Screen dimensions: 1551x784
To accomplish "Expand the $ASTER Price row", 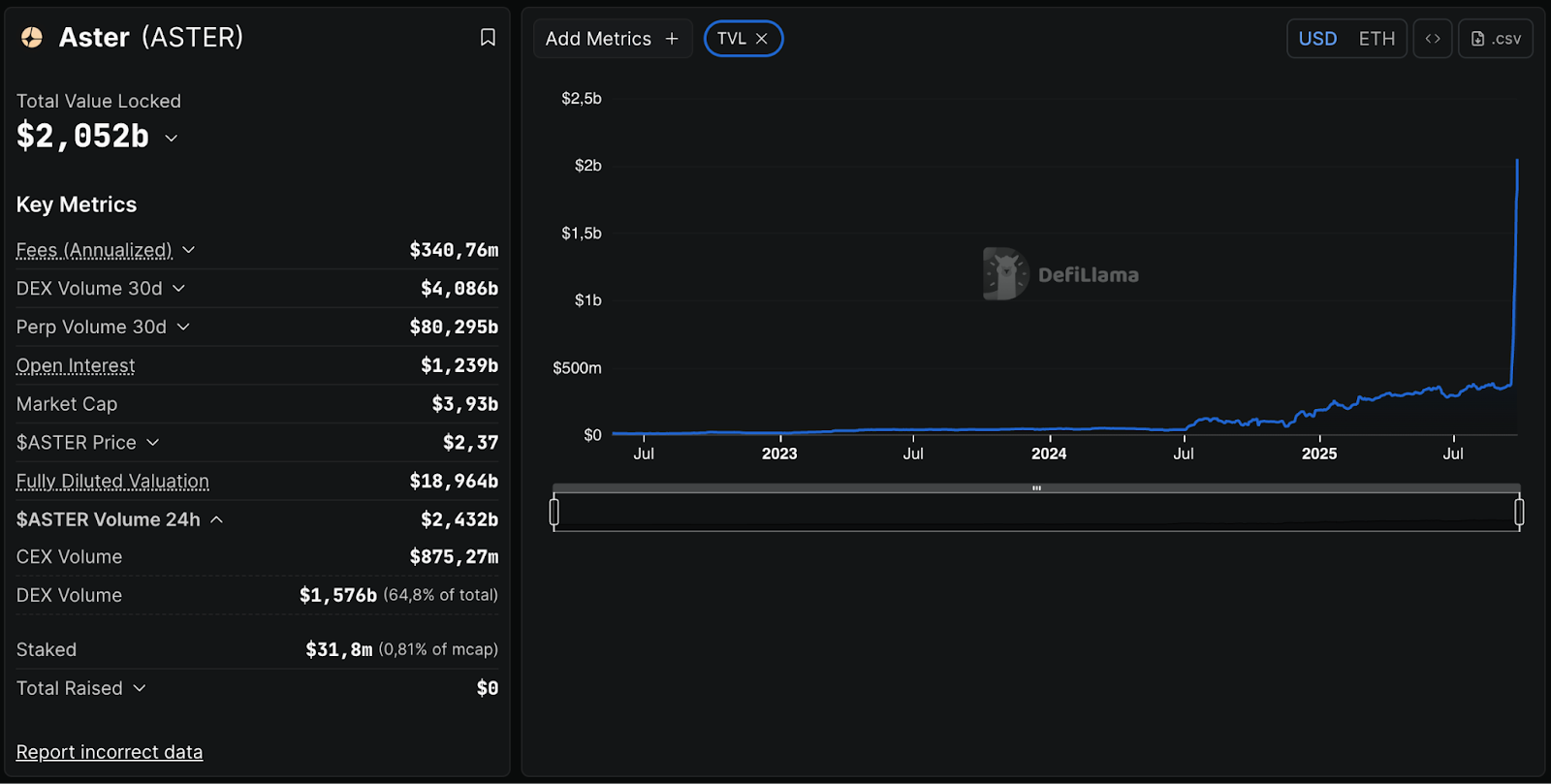I will 153,443.
